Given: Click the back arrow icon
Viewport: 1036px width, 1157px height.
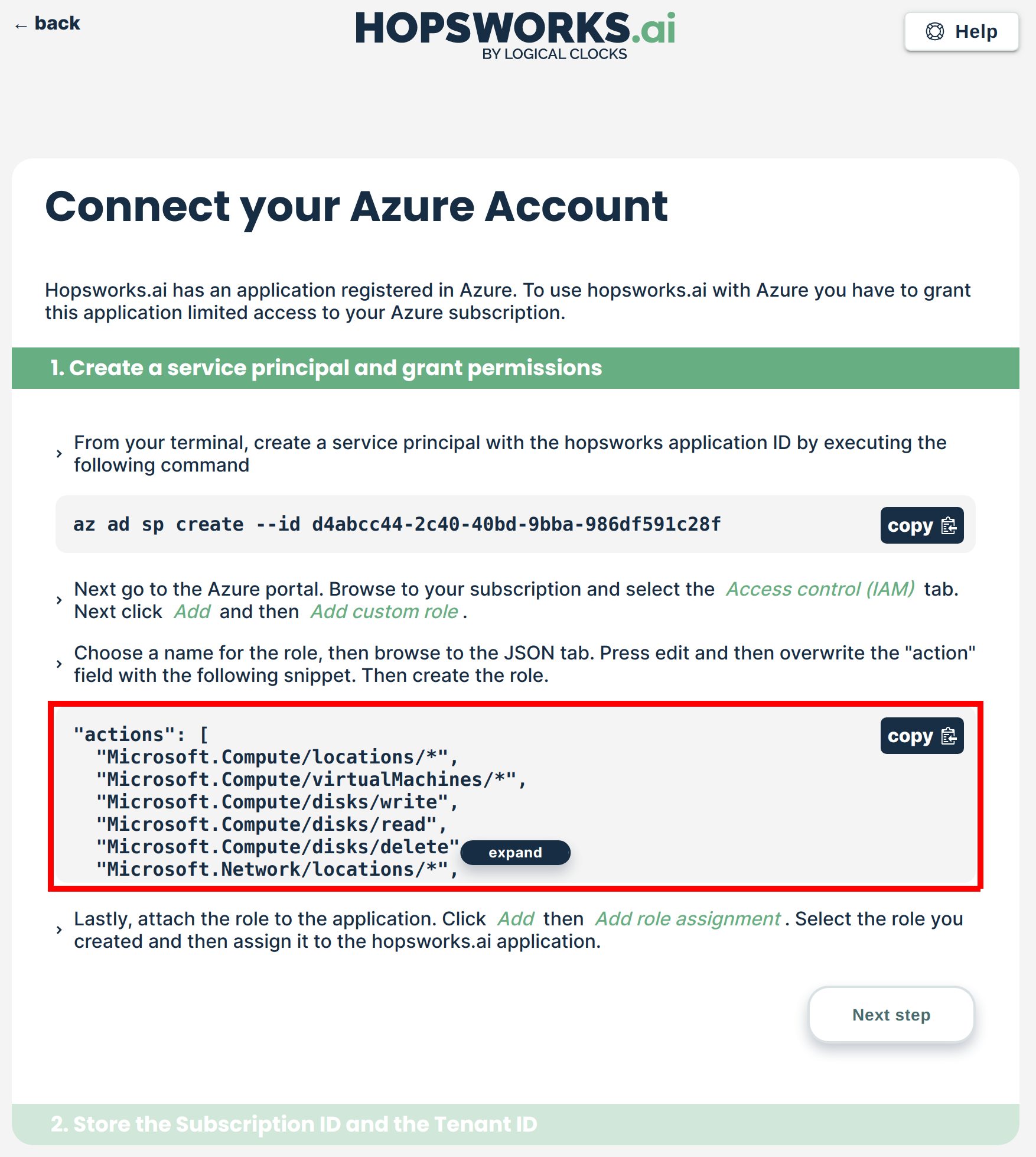Looking at the screenshot, I should 21,25.
